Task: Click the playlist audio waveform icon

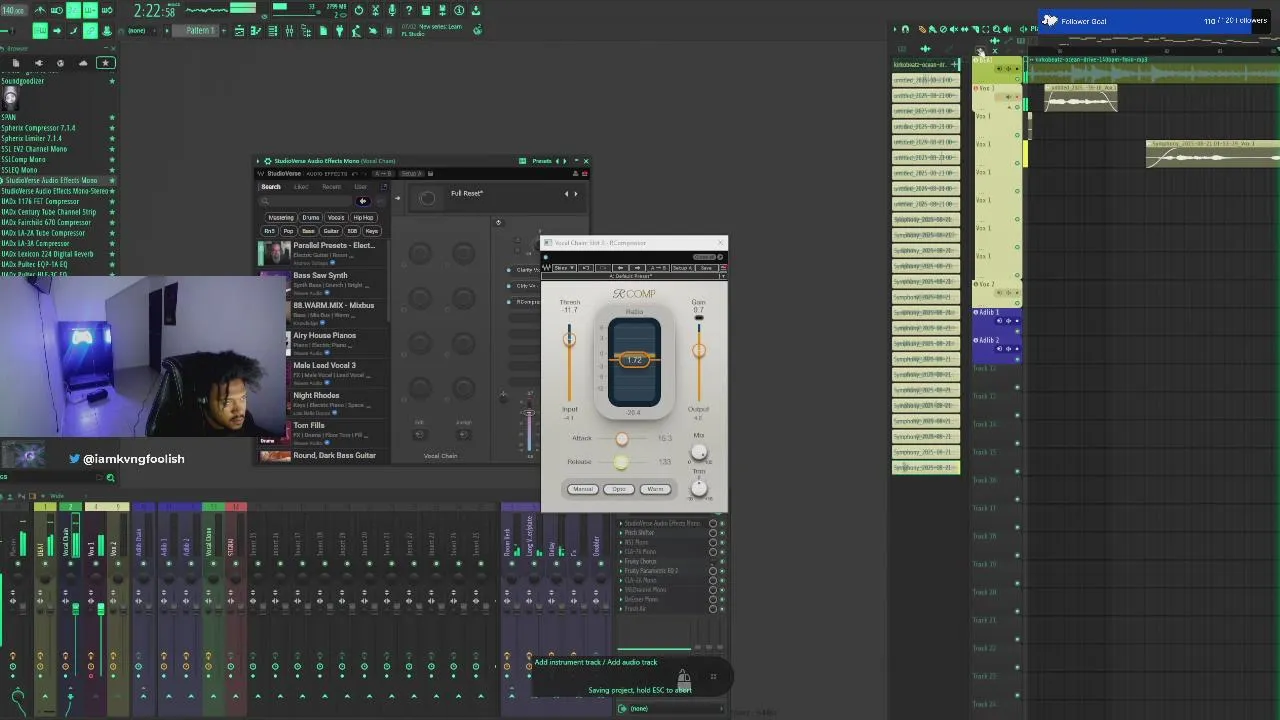Action: (926, 49)
